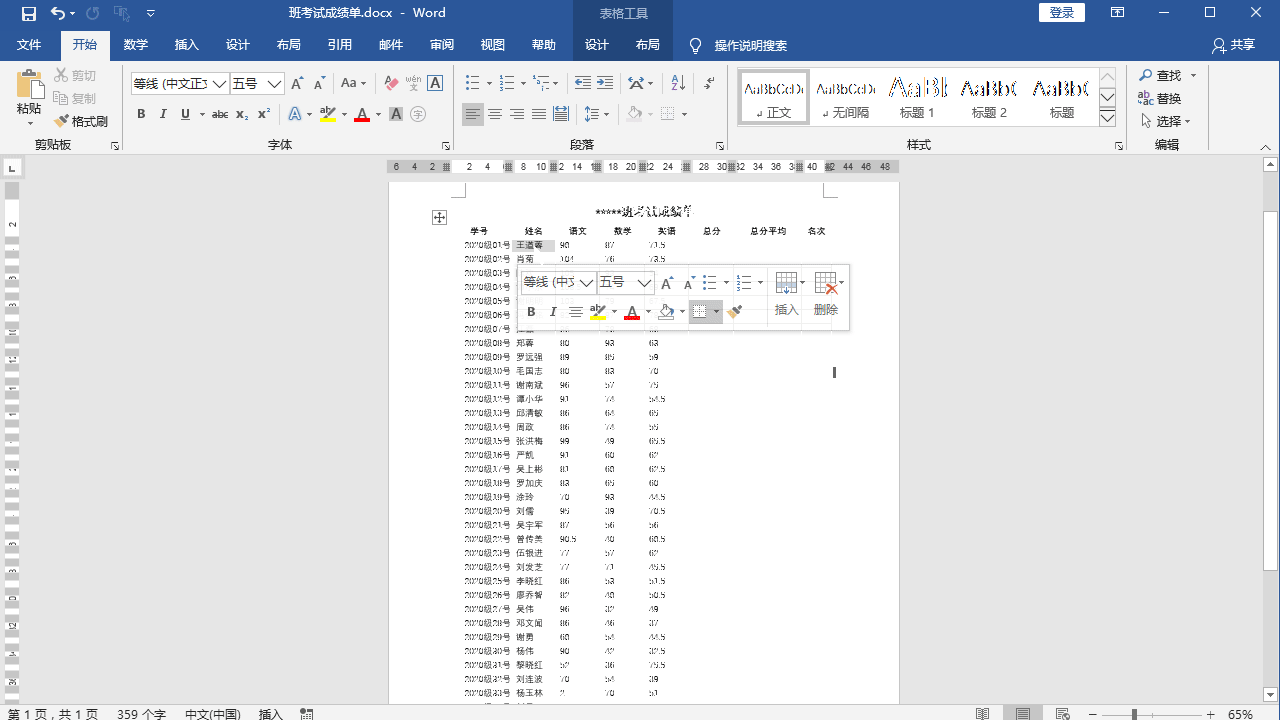
Task: Toggle Italic in the ribbon font group
Action: click(x=163, y=115)
